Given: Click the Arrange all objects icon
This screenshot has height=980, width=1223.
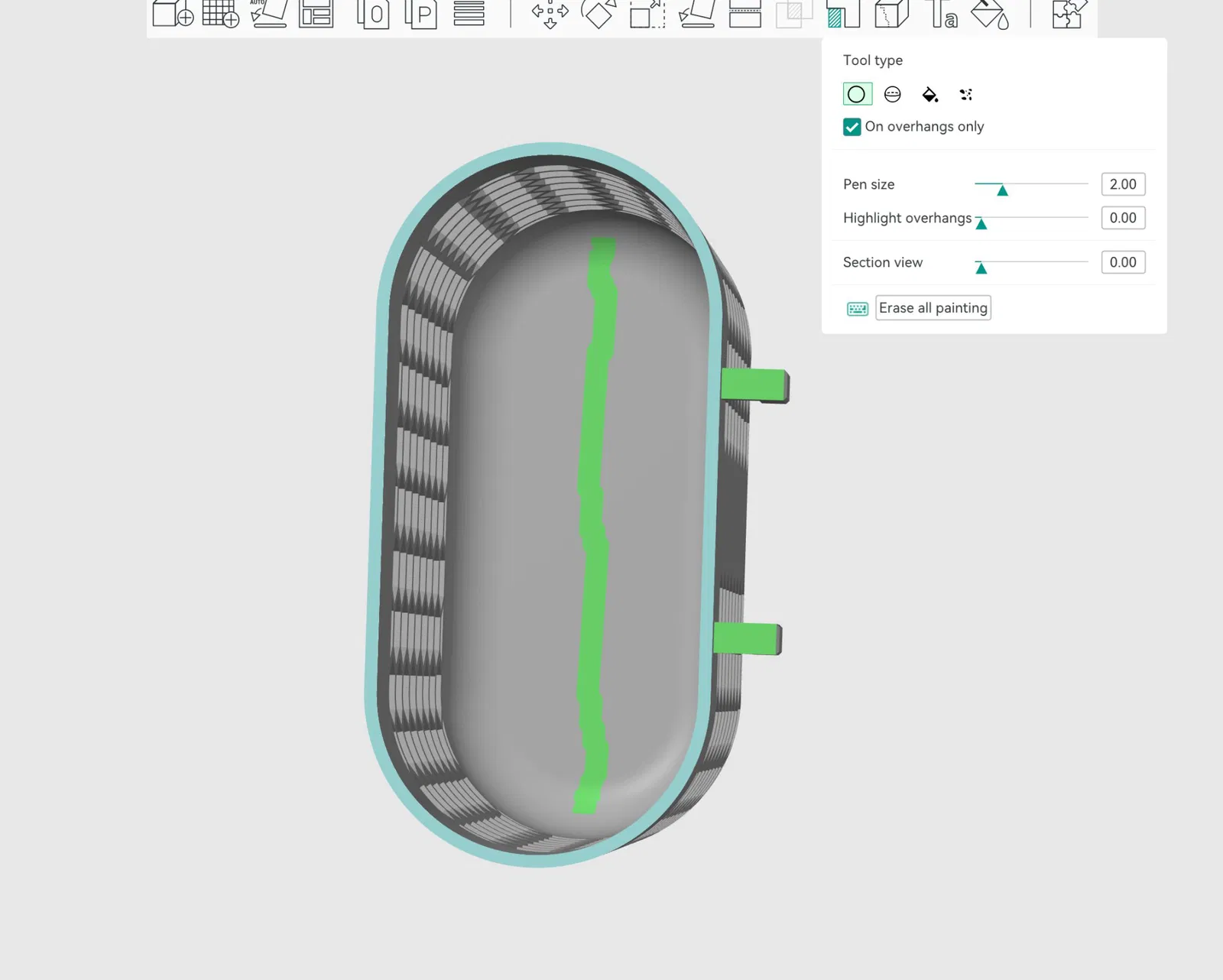Looking at the screenshot, I should click(316, 14).
